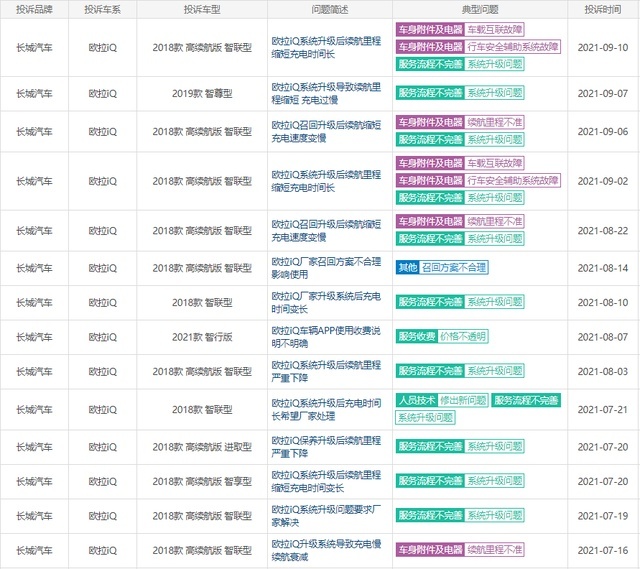Click 行车安全辅助系统故障 tag in 2021-09-02 row
The image size is (640, 569).
click(x=513, y=180)
